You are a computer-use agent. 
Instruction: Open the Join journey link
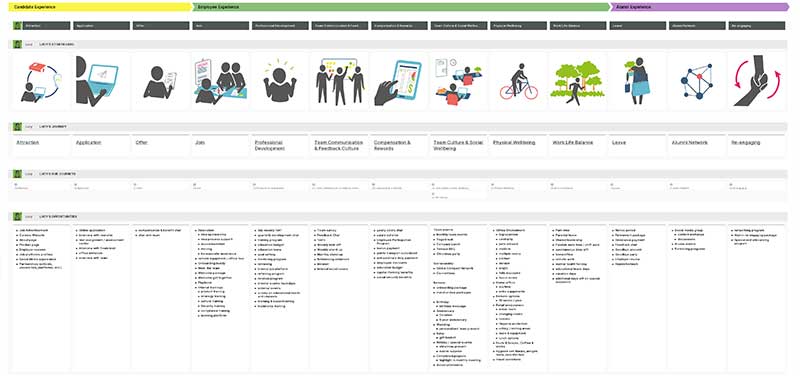(x=200, y=143)
